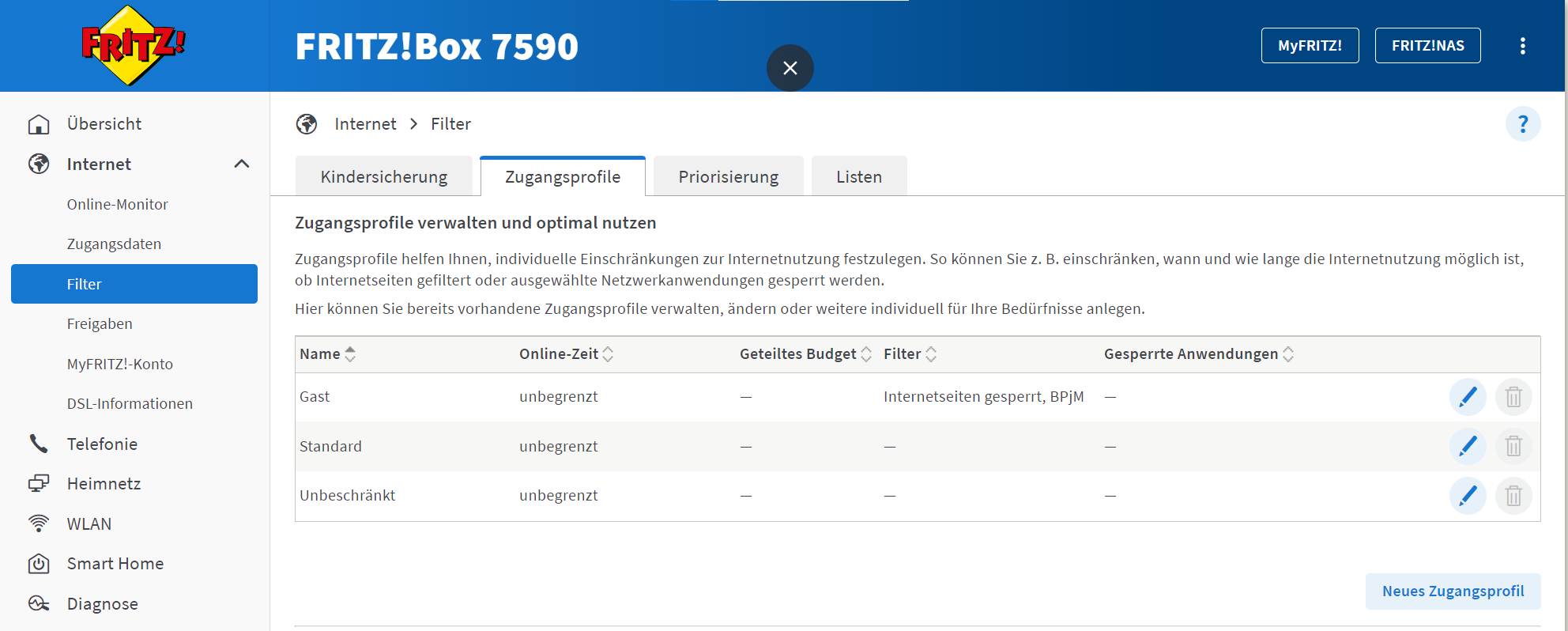Click the FRITZ! logo
1568x631 pixels.
coord(133,45)
